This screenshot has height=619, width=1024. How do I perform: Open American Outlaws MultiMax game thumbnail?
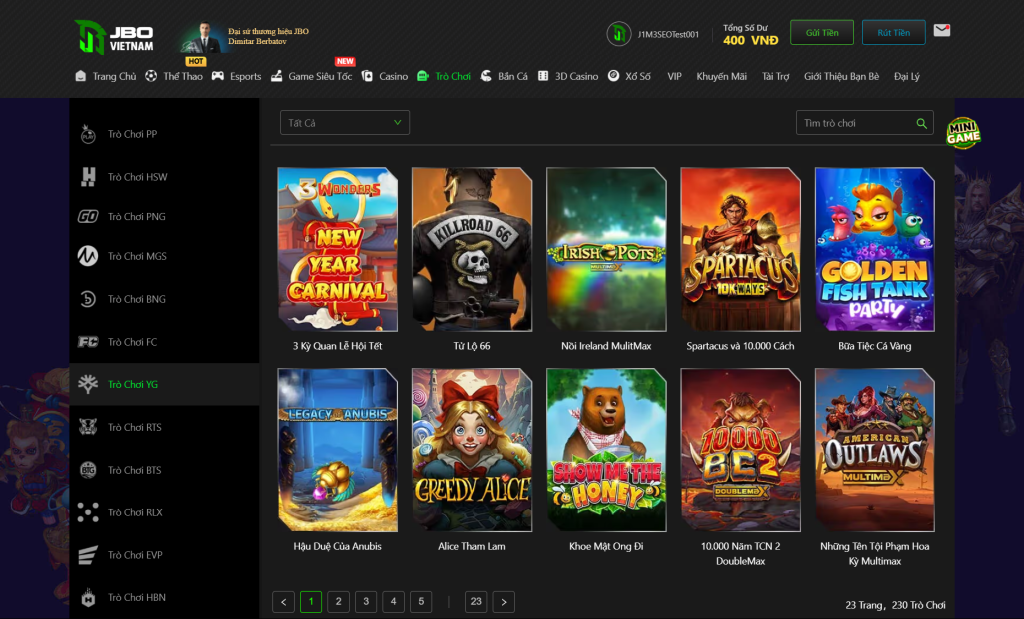tap(874, 450)
